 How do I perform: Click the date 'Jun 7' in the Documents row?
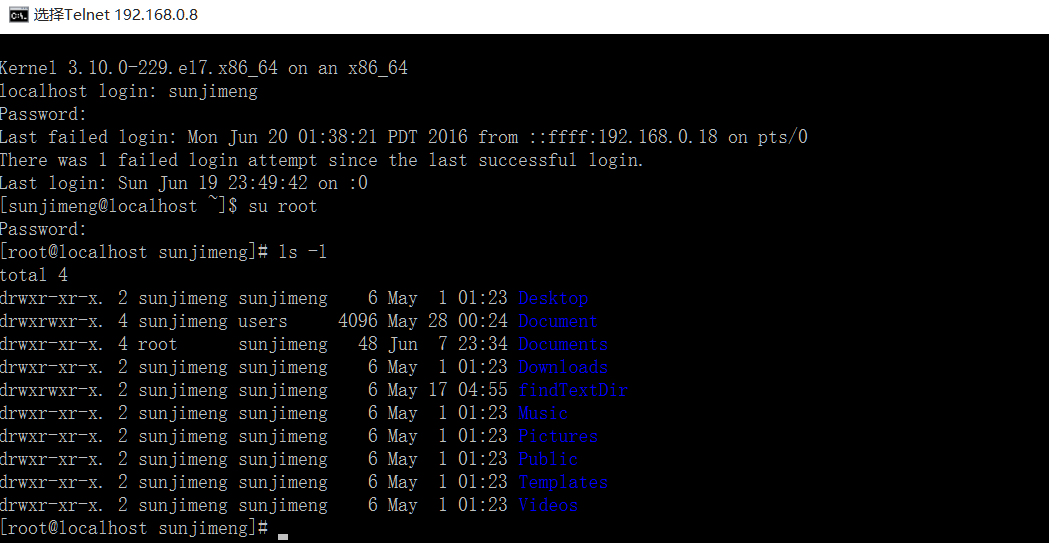(417, 344)
